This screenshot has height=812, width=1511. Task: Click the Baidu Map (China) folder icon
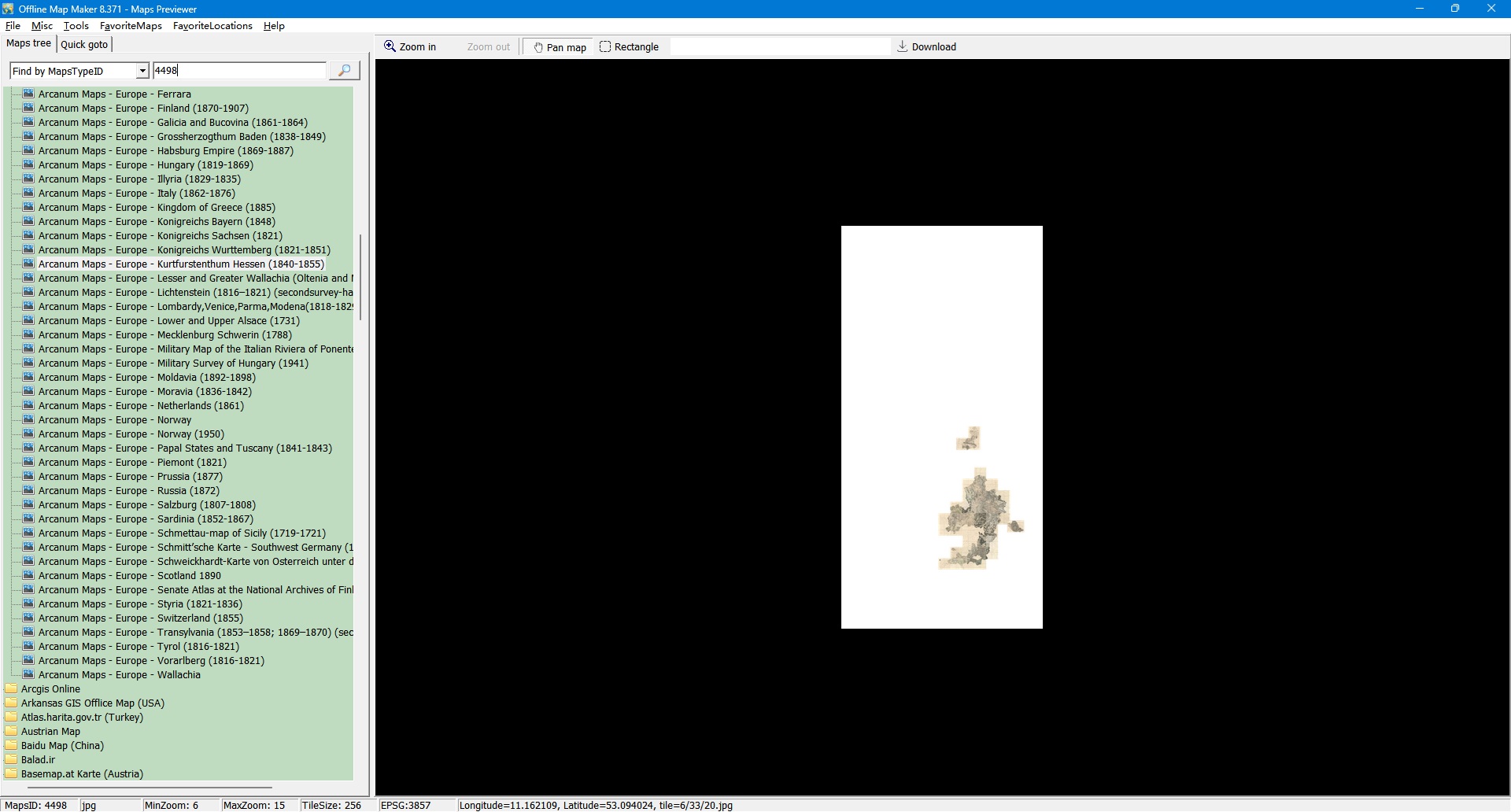(11, 745)
